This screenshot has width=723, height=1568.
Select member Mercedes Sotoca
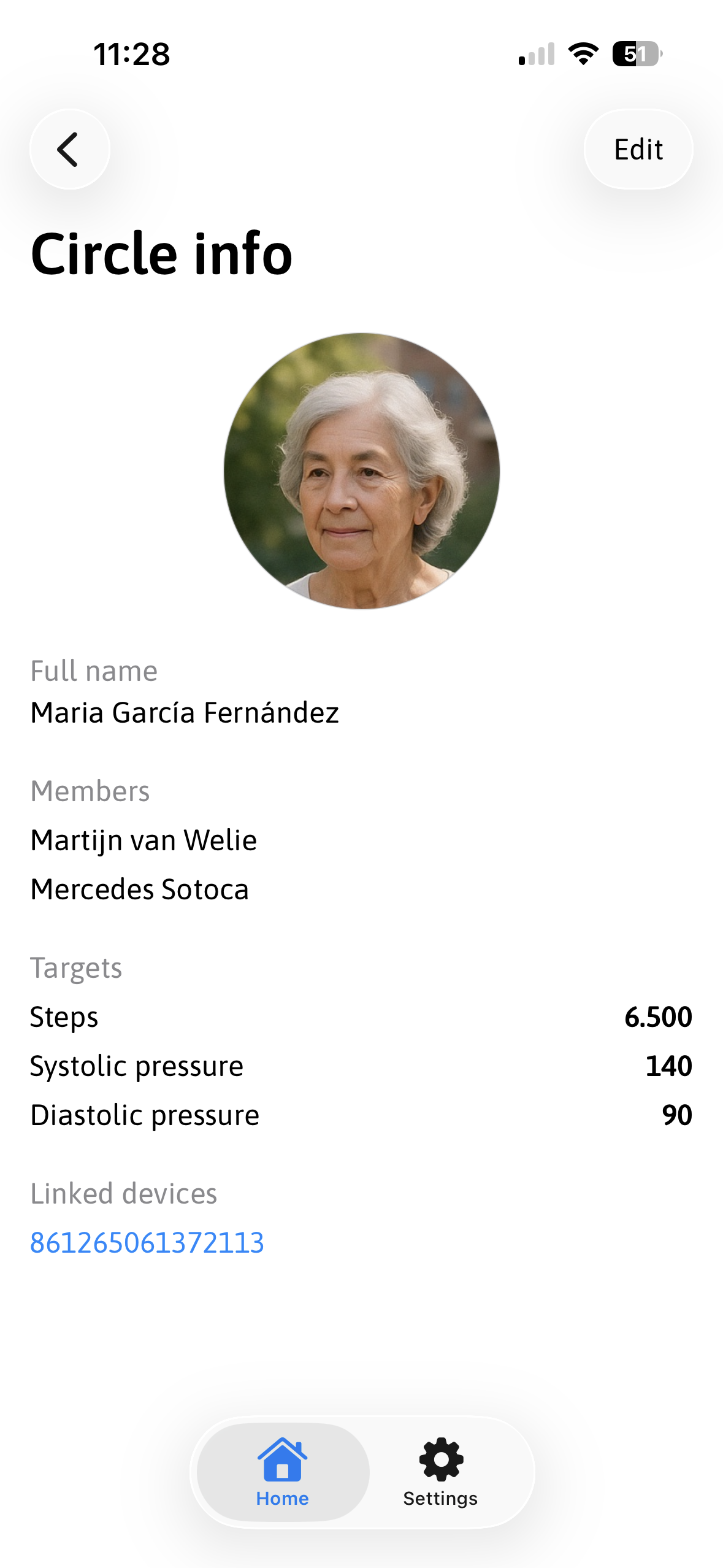pyautogui.click(x=140, y=890)
